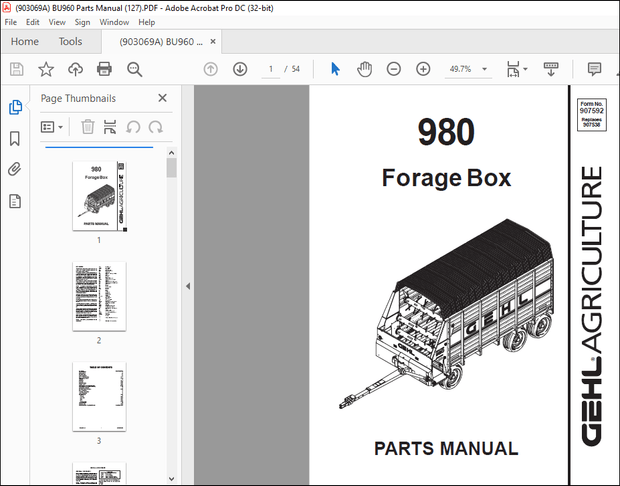Rotate page clockwise

click(155, 127)
